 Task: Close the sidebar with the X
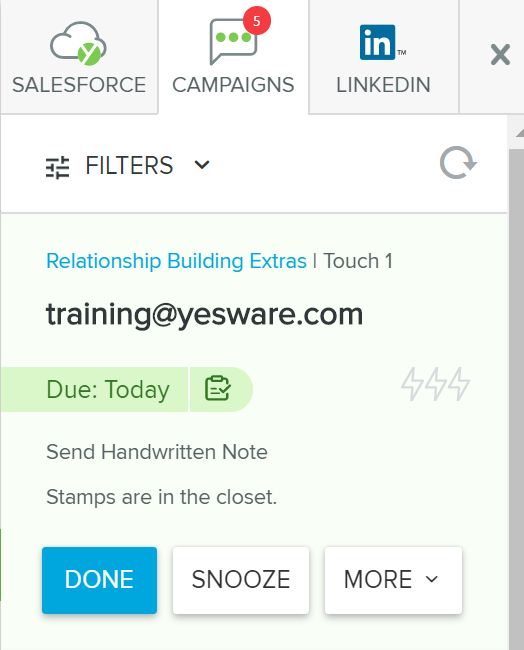point(500,55)
